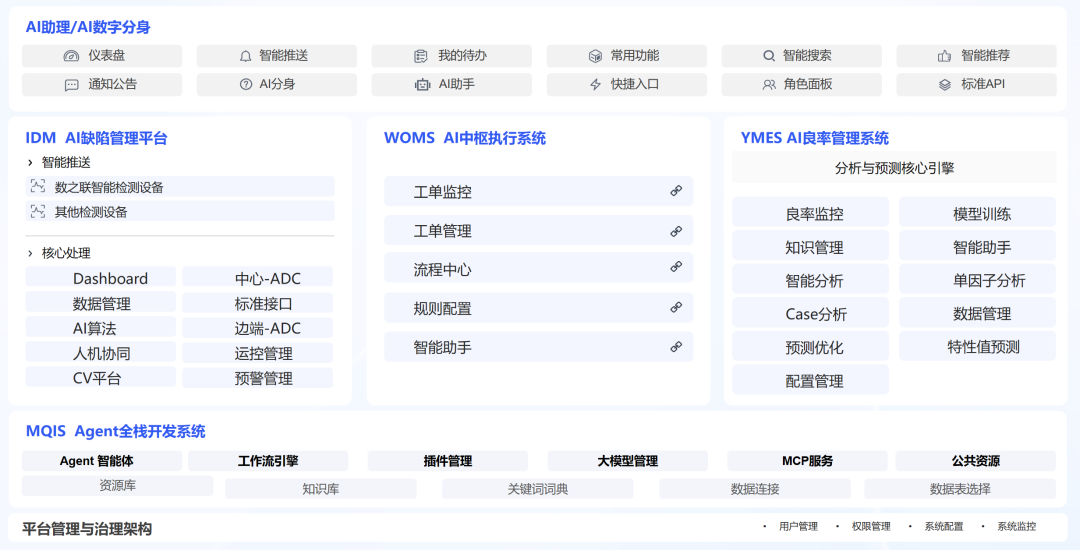The image size is (1080, 550).
Task: Click the 标准接口 button
Action: (x=258, y=302)
